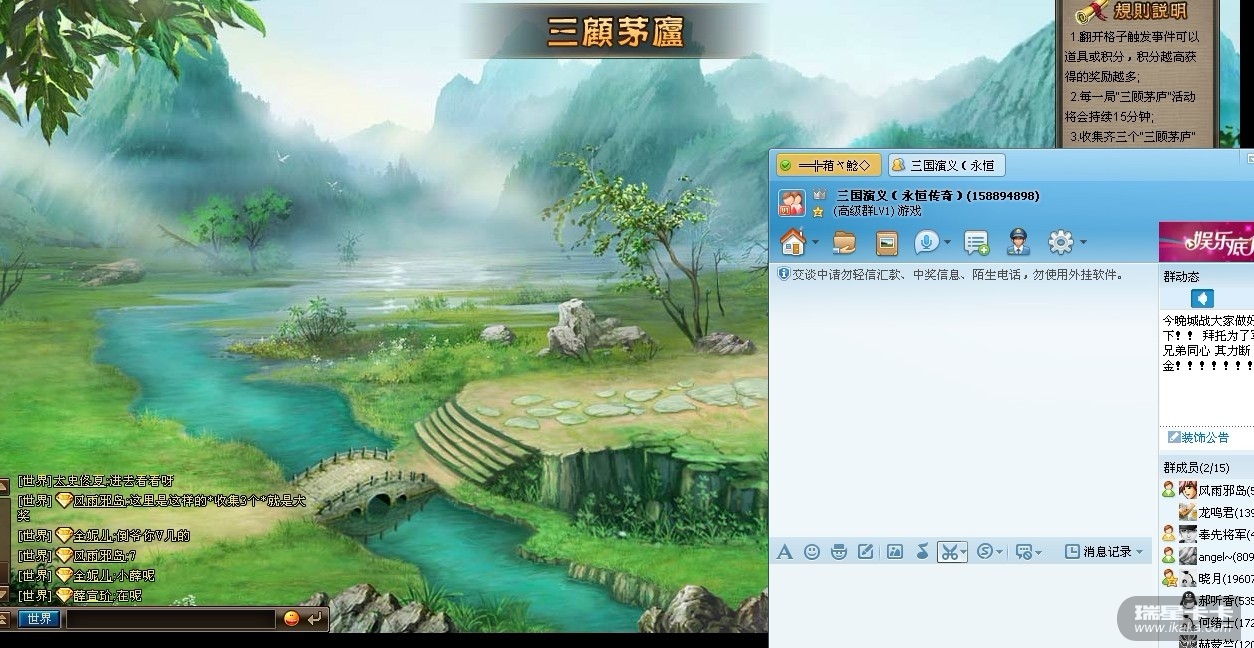Click the crown icon beside group name

819,195
